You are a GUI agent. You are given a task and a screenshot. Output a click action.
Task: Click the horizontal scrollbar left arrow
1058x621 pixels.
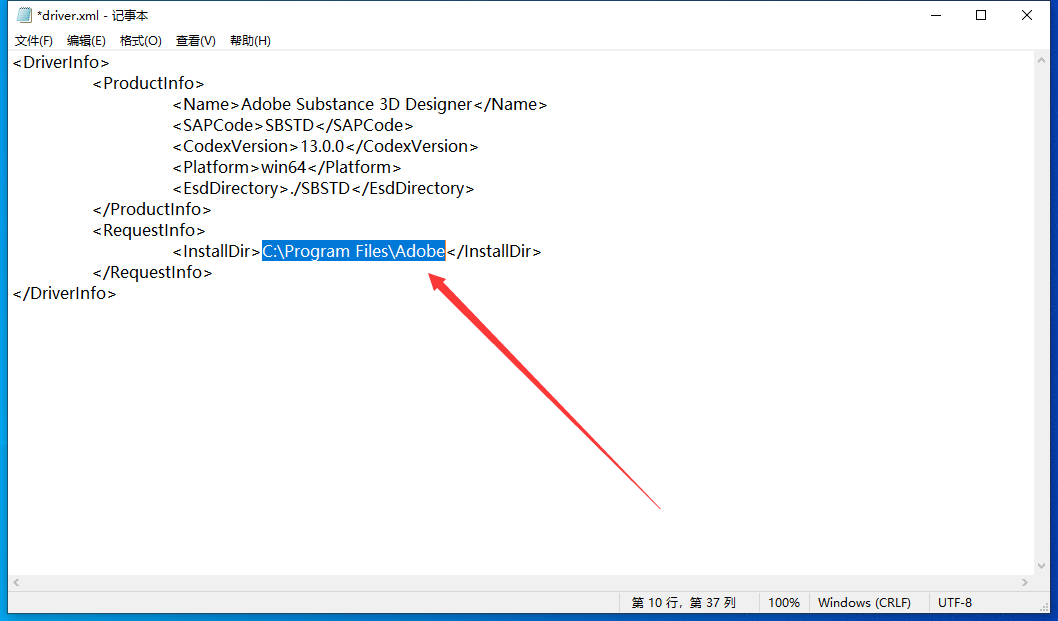coord(16,582)
